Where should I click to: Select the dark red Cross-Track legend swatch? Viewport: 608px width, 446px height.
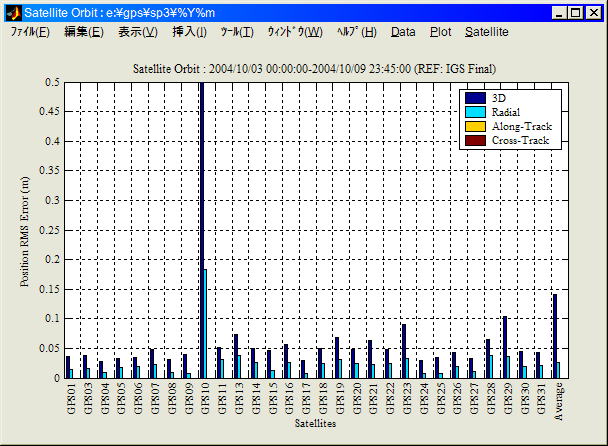(476, 141)
